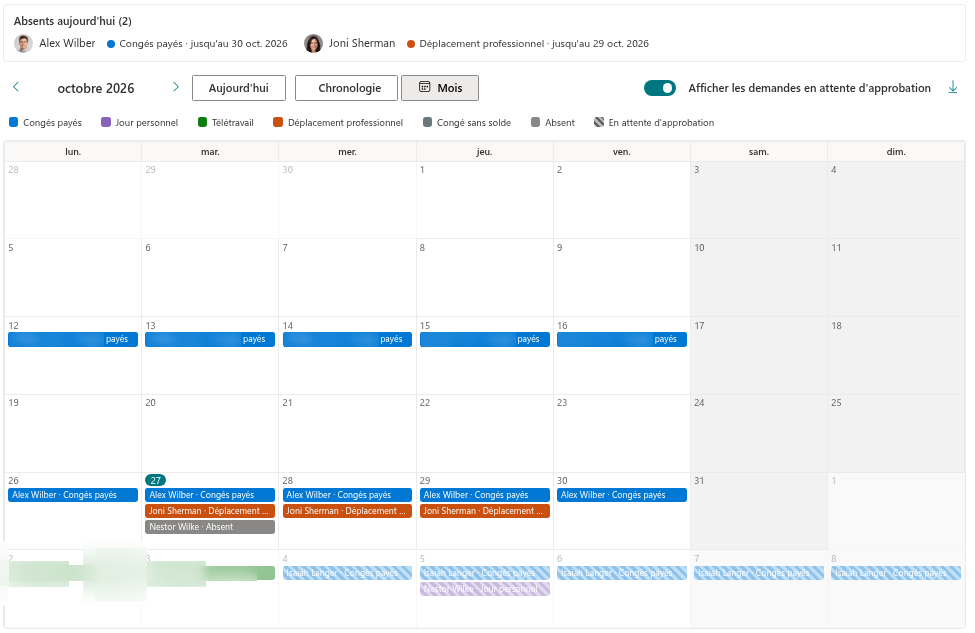This screenshot has width=975, height=633.
Task: Open Joni Sherman Déplacement event on 29
Action: 485,511
